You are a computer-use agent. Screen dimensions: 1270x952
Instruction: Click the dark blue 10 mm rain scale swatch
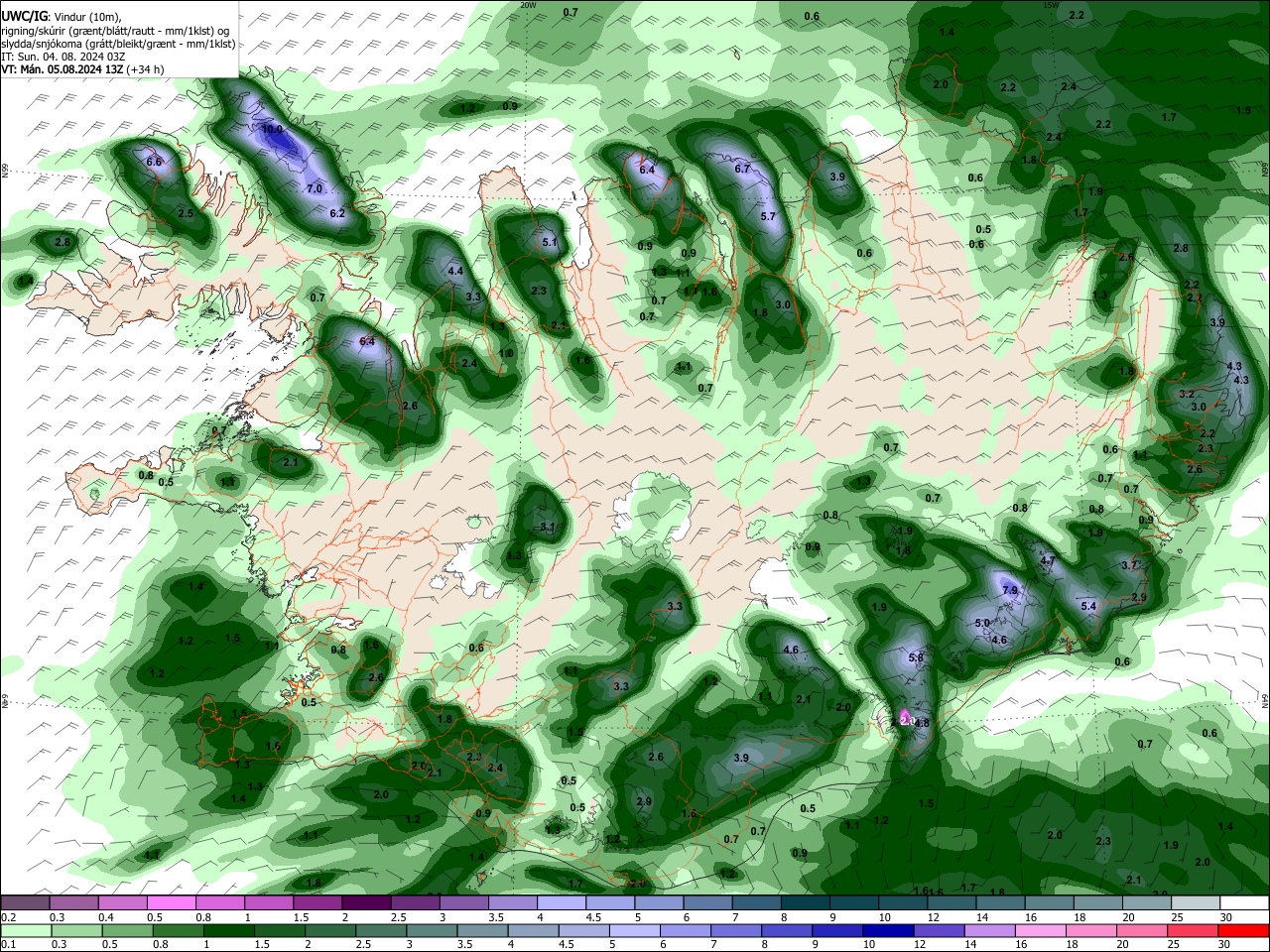[886, 930]
